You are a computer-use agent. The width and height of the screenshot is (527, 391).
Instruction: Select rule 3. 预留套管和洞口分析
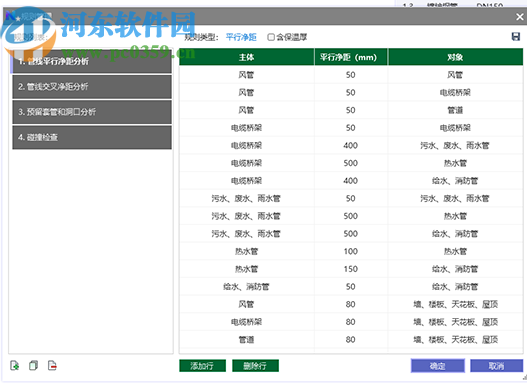[x=92, y=112]
